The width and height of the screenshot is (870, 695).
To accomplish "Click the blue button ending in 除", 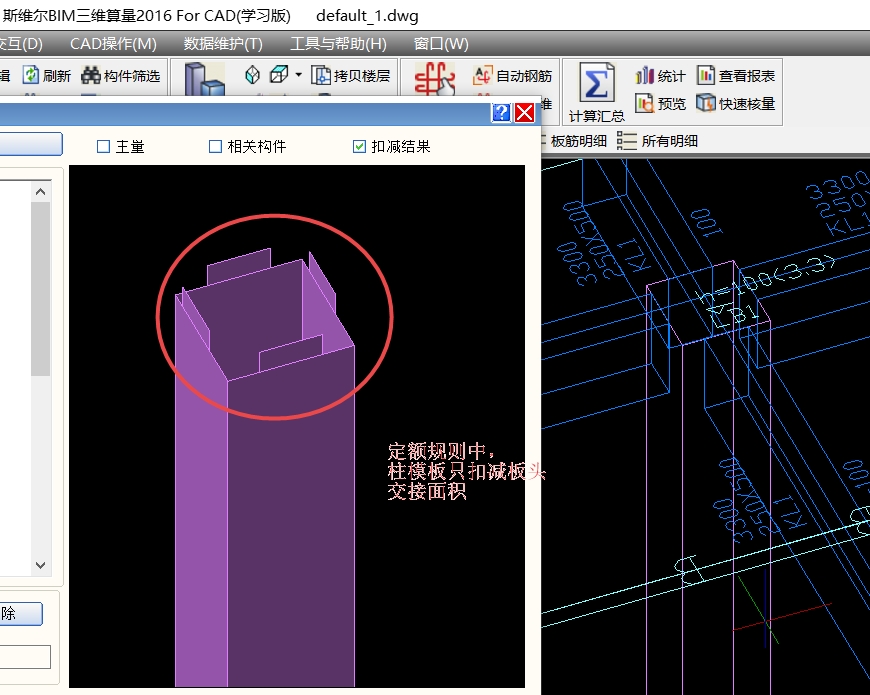I will pos(21,613).
